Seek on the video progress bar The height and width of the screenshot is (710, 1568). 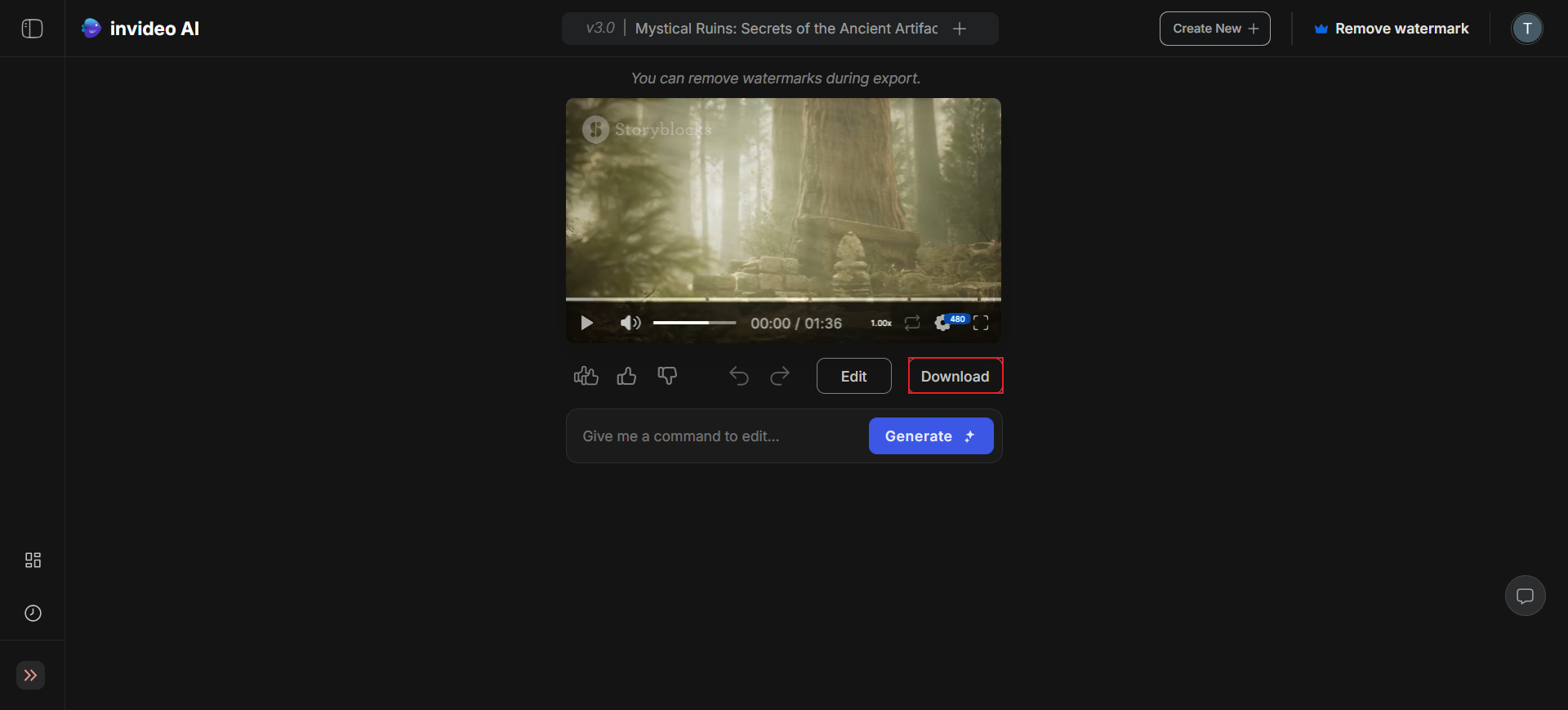coord(783,299)
